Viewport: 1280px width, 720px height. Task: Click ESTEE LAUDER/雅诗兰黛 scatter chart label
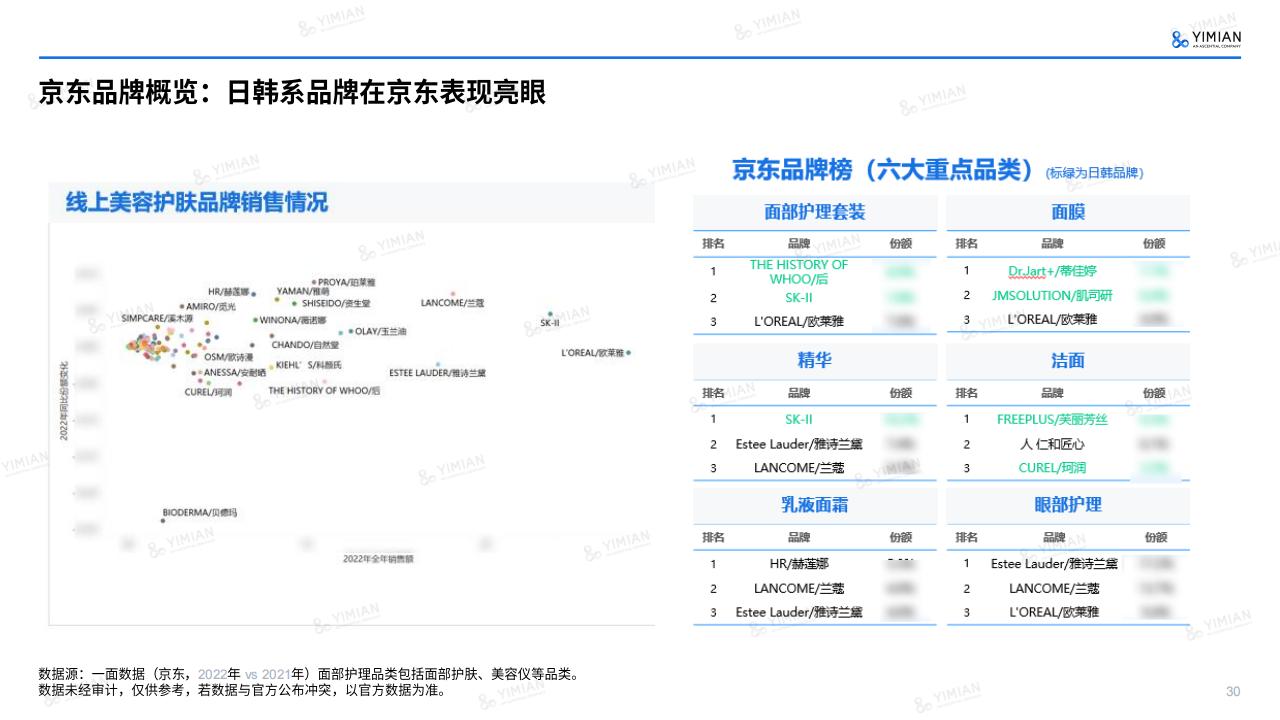click(437, 373)
